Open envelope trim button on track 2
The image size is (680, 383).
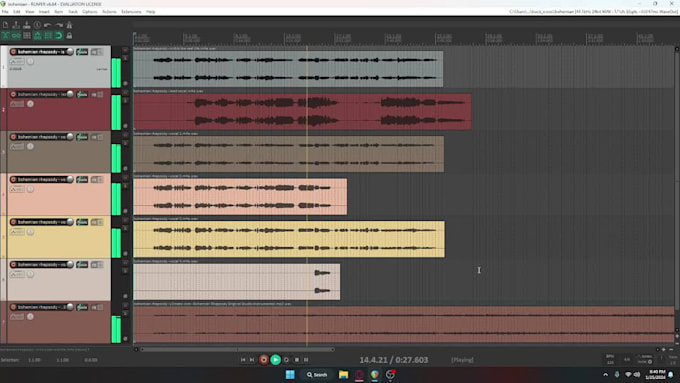17,104
